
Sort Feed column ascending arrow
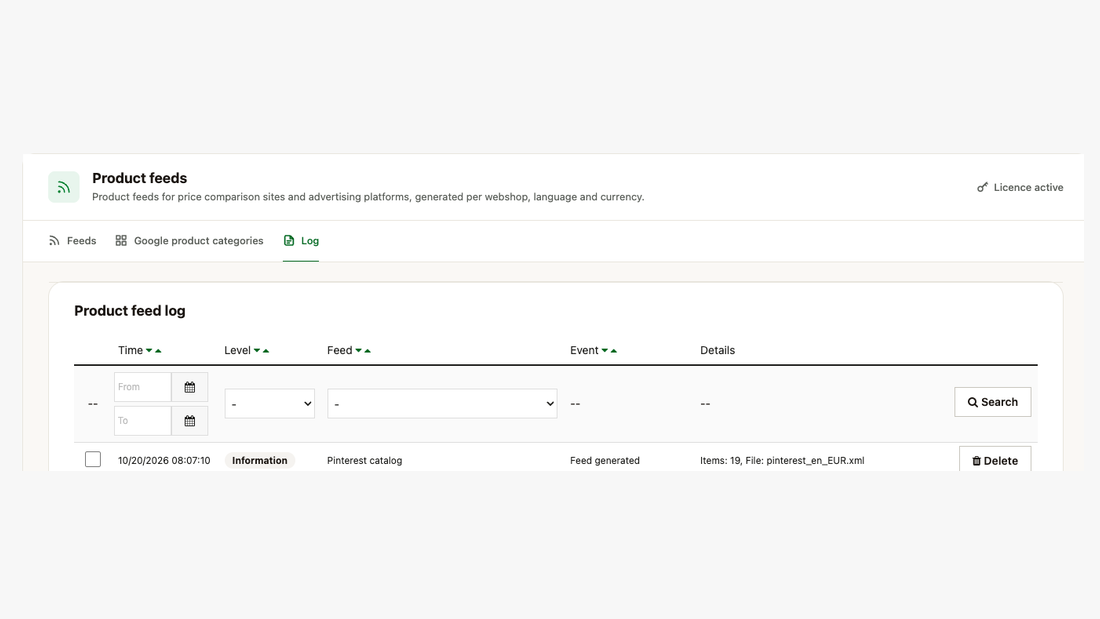[x=368, y=351]
